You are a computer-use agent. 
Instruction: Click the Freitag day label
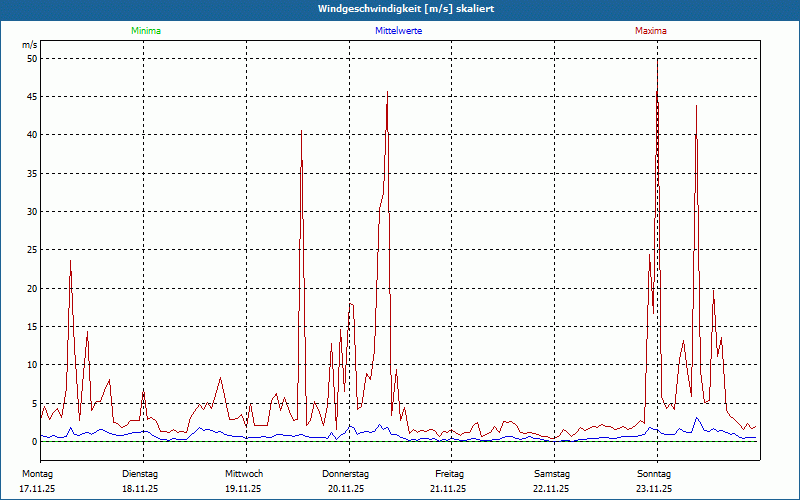pyautogui.click(x=449, y=473)
